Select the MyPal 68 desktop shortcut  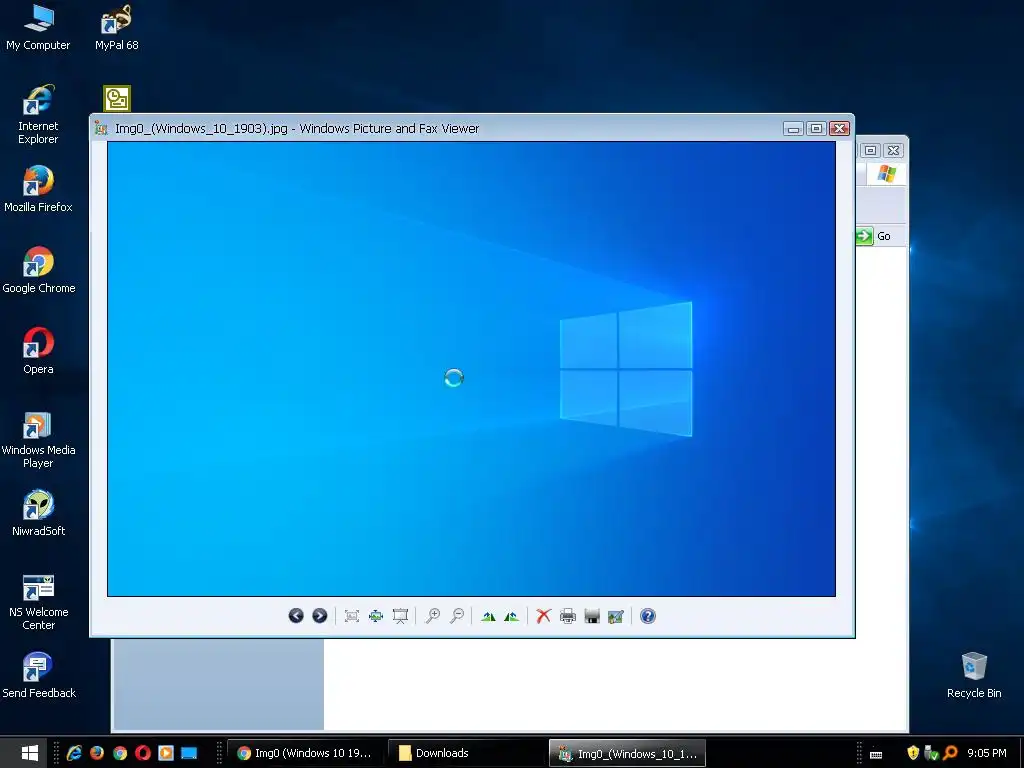[116, 27]
